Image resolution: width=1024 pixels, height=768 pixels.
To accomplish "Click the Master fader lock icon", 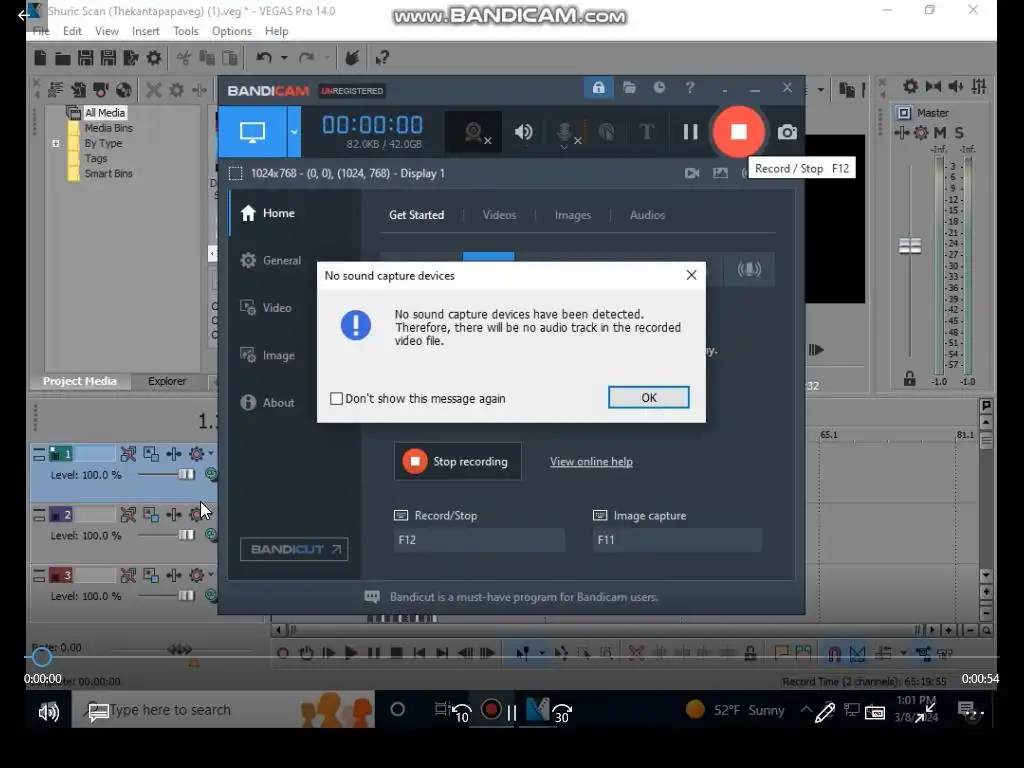I will (x=909, y=378).
